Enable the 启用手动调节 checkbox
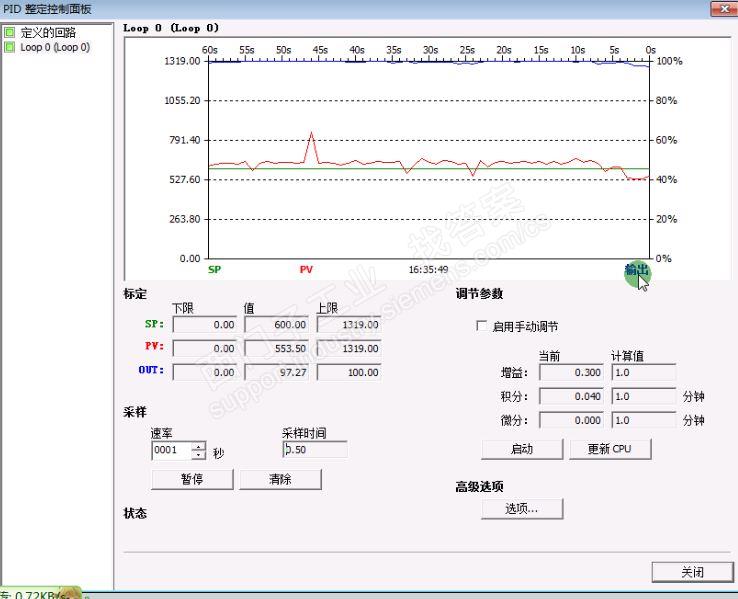 481,326
